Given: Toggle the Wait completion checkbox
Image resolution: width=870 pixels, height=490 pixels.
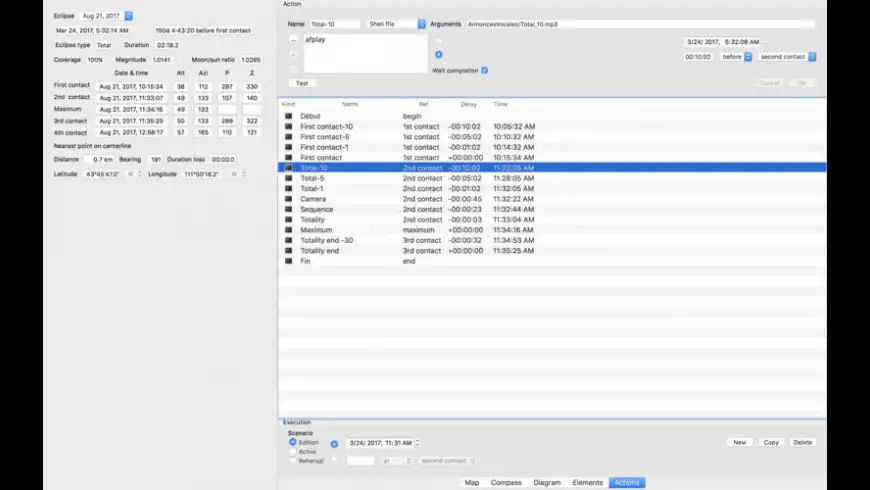Looking at the screenshot, I should [485, 70].
